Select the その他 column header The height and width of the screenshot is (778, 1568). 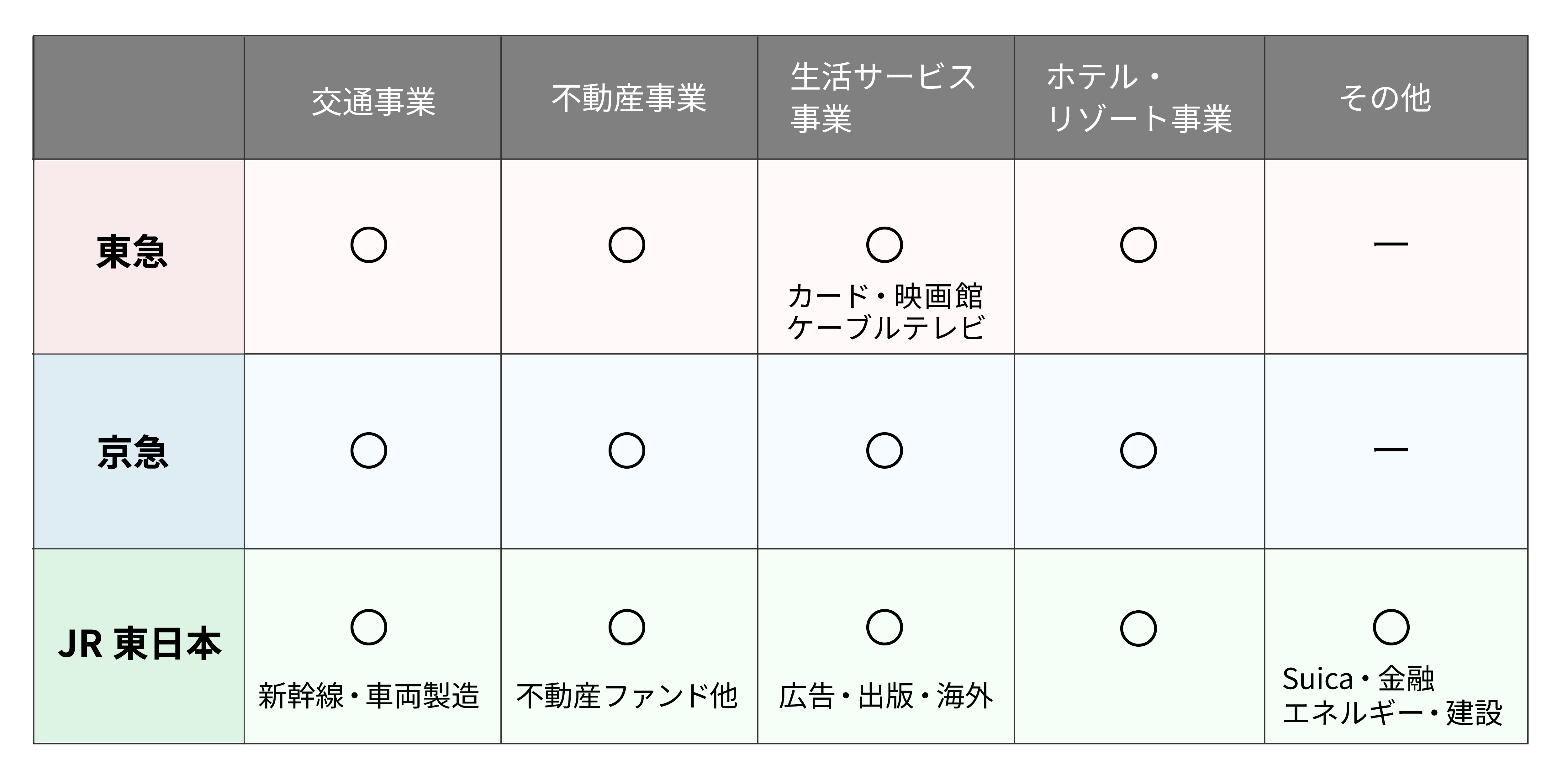tap(1386, 98)
